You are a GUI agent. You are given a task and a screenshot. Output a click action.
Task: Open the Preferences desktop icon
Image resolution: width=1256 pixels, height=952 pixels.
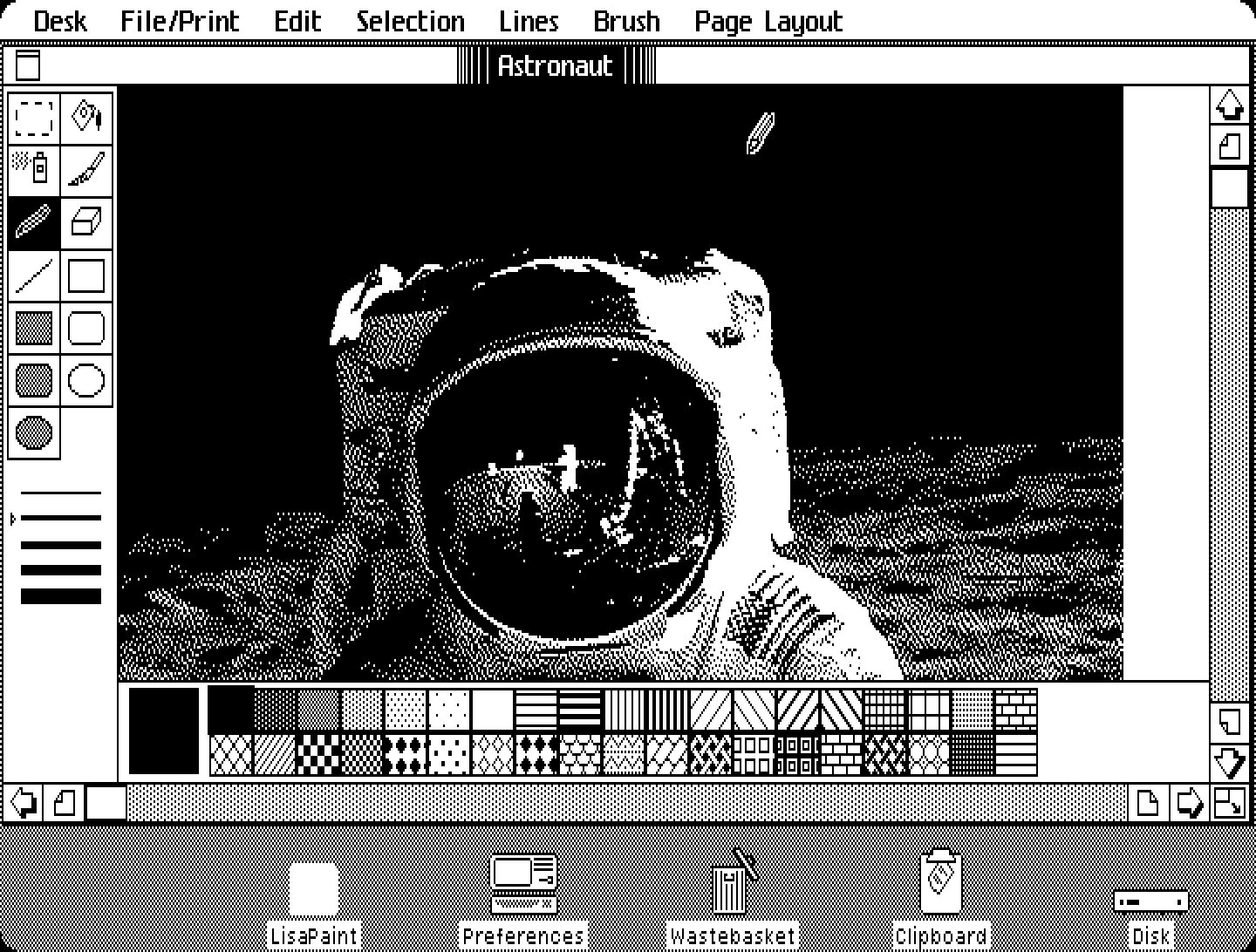coord(523,901)
